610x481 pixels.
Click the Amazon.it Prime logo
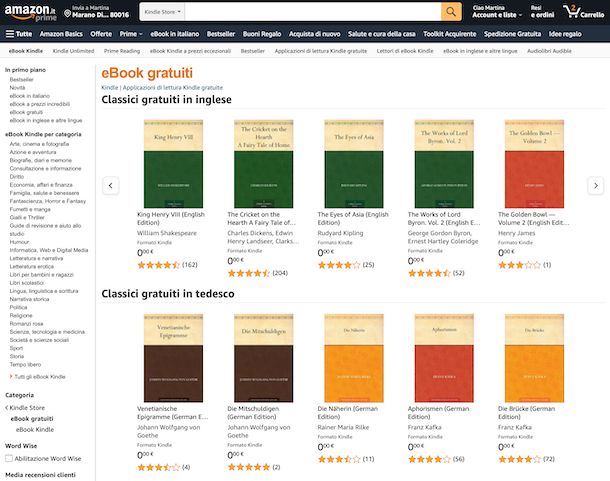[30, 12]
